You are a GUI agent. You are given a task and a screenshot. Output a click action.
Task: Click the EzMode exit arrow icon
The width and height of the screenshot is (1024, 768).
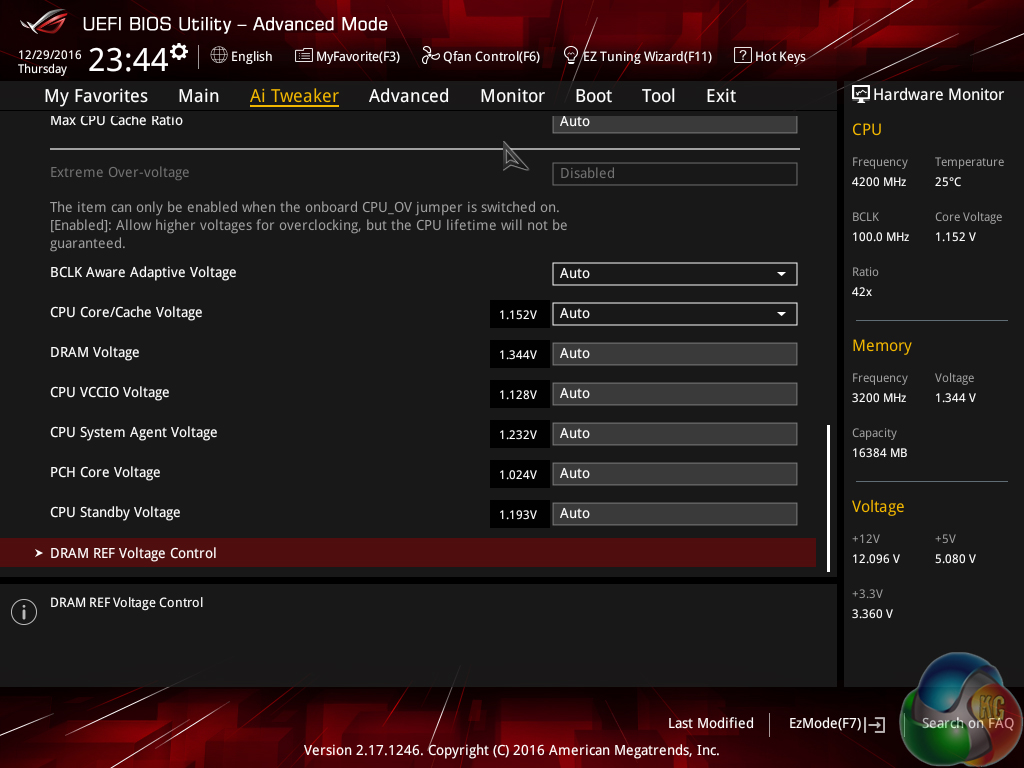[876, 724]
